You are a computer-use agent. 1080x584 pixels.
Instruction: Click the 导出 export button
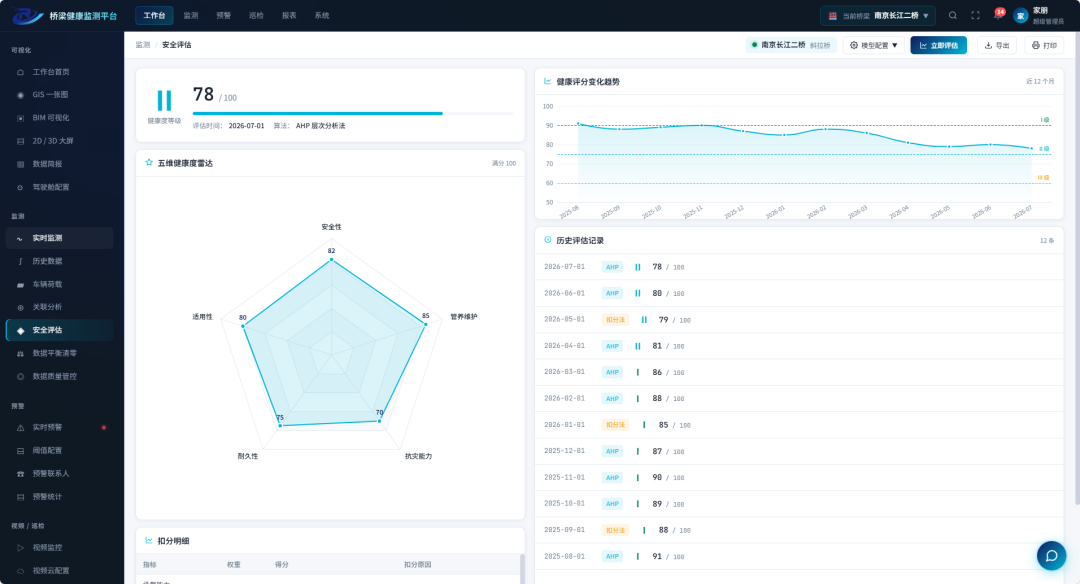tap(997, 45)
